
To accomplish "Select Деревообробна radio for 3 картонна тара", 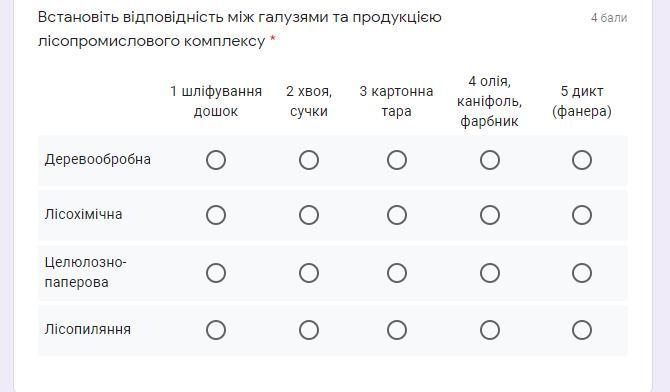I will 397,160.
